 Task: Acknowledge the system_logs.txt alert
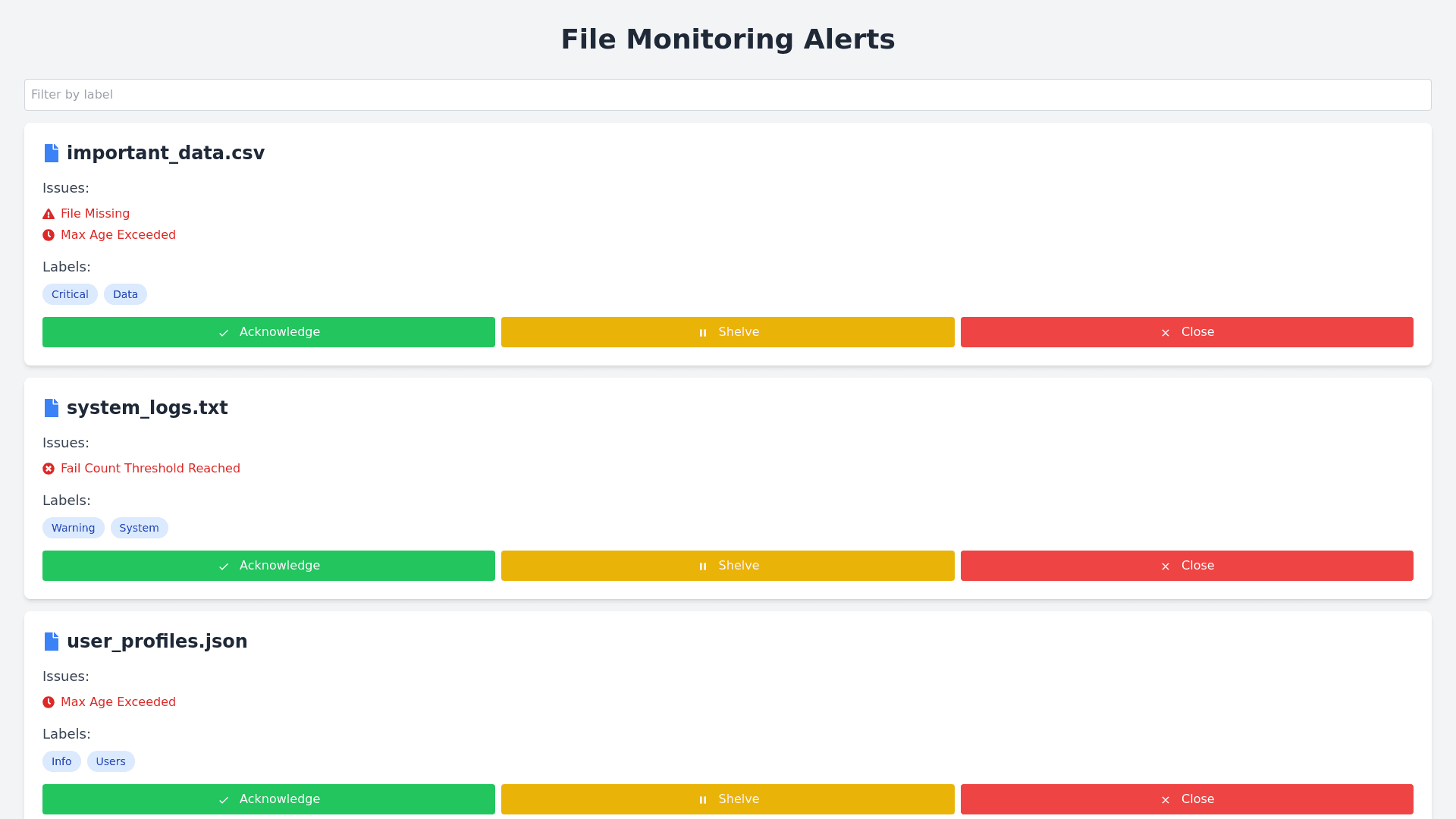coord(268,566)
